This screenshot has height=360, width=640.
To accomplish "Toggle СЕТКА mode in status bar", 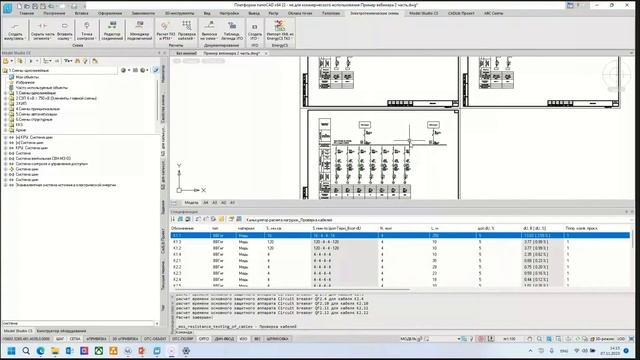I will pos(75,339).
